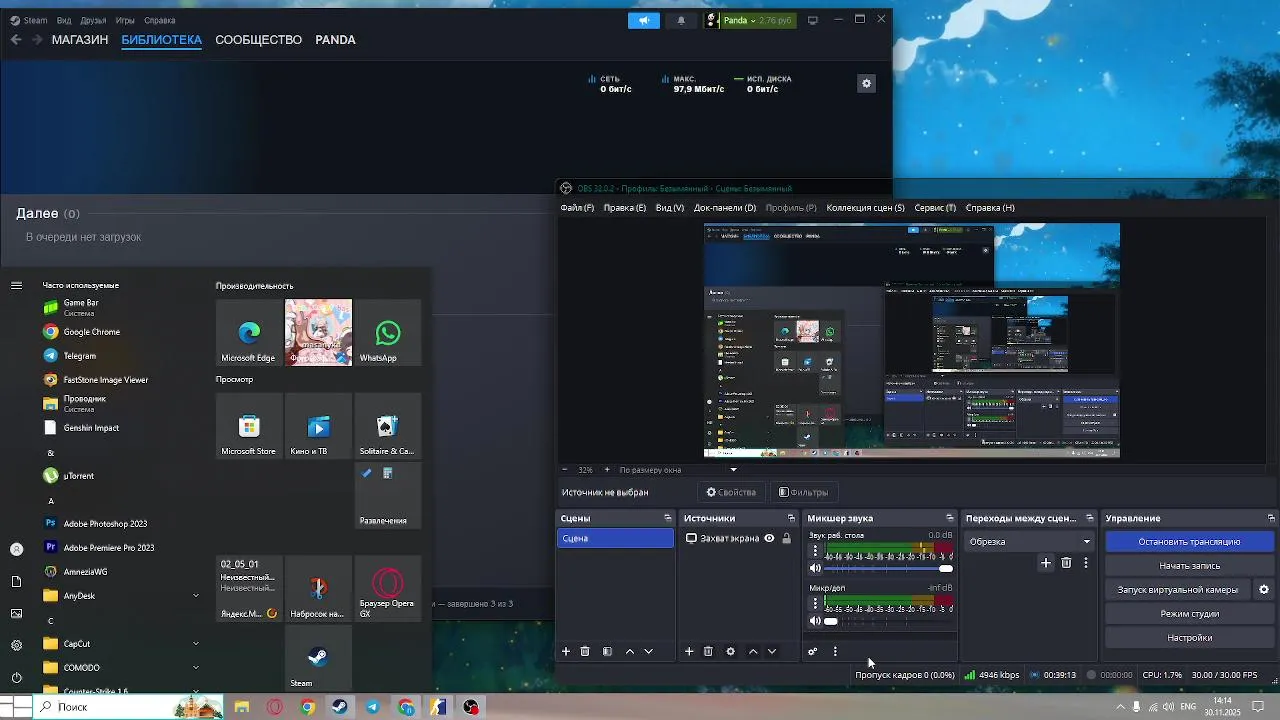Add a scene transition with plus icon
Image resolution: width=1280 pixels, height=720 pixels.
tap(1046, 563)
